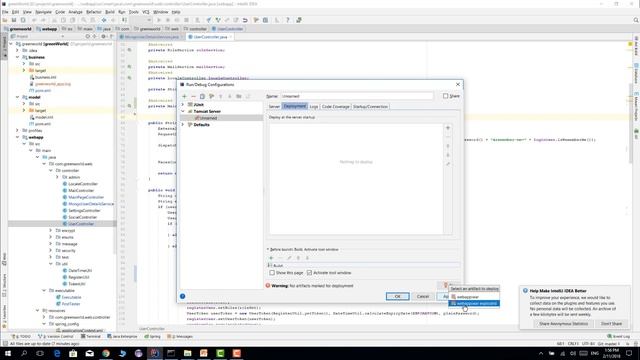Select LocaleController in project tree
The image size is (640, 360).
point(83,184)
